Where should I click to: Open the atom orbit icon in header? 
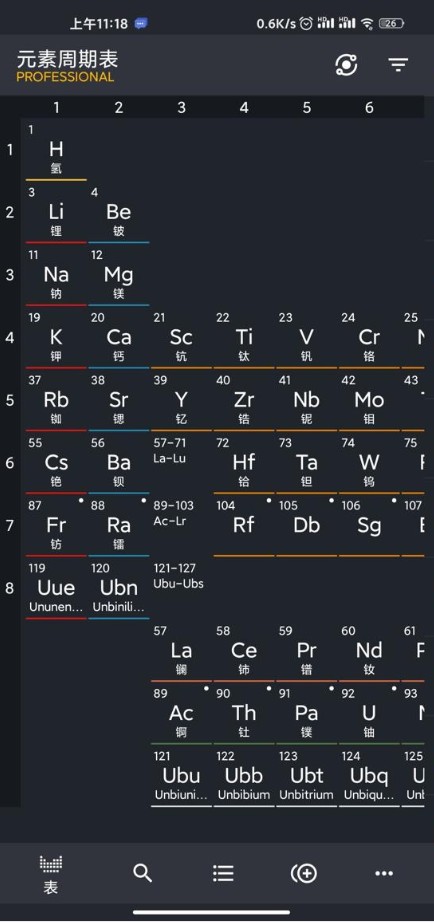click(x=346, y=64)
